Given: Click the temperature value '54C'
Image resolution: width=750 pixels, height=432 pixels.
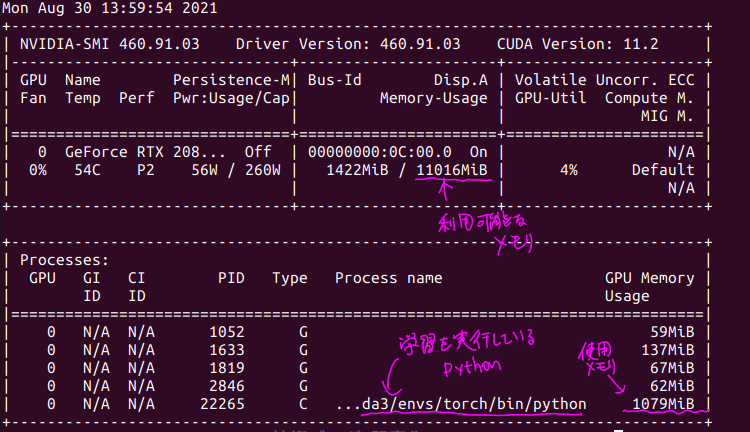Looking at the screenshot, I should tap(87, 170).
